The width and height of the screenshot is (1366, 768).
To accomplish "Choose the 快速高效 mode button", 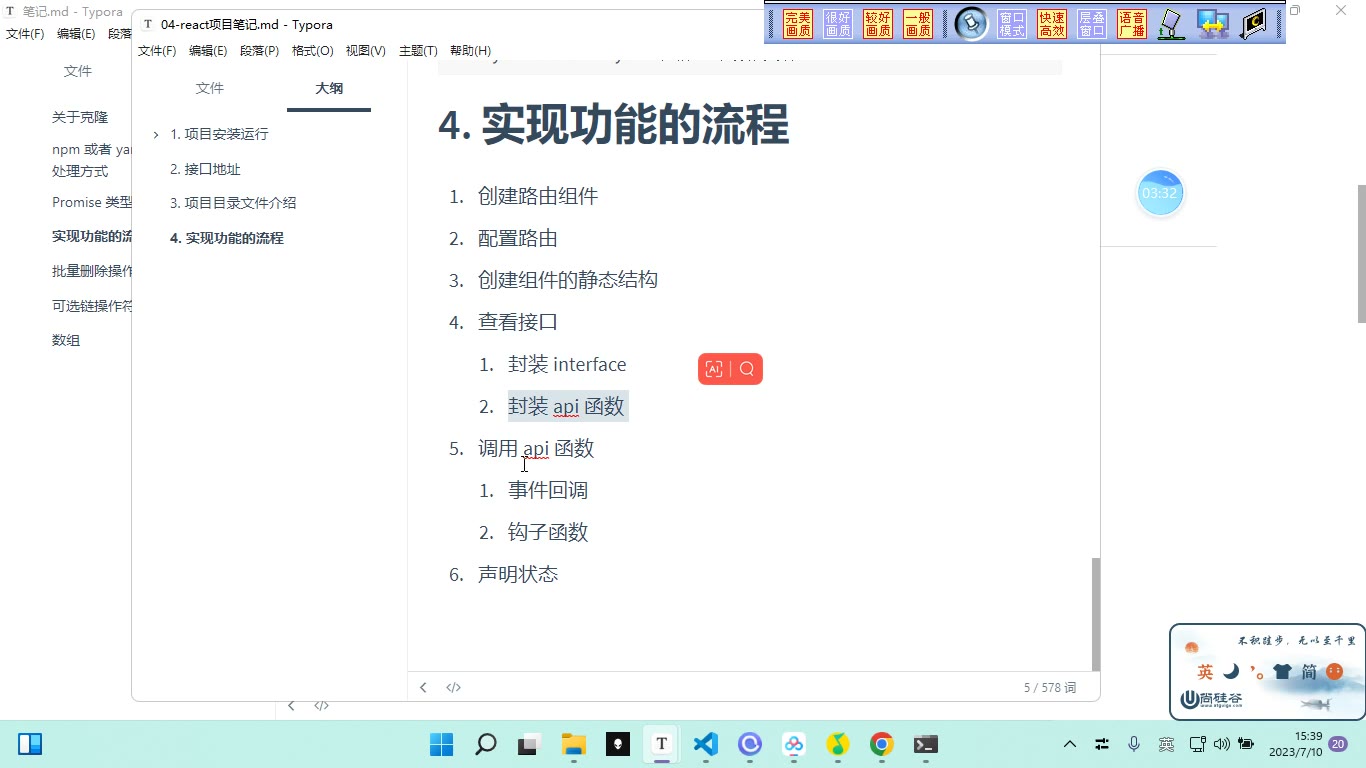I will [1052, 24].
